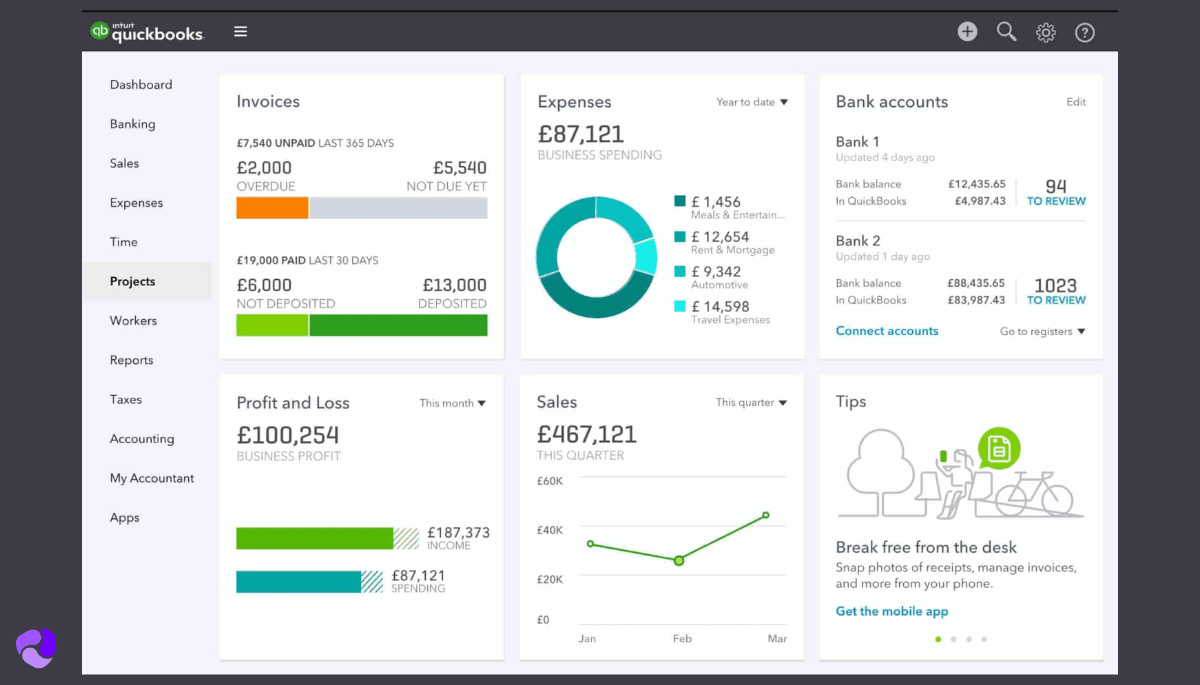
Task: Open Banking in the sidebar
Action: point(132,124)
